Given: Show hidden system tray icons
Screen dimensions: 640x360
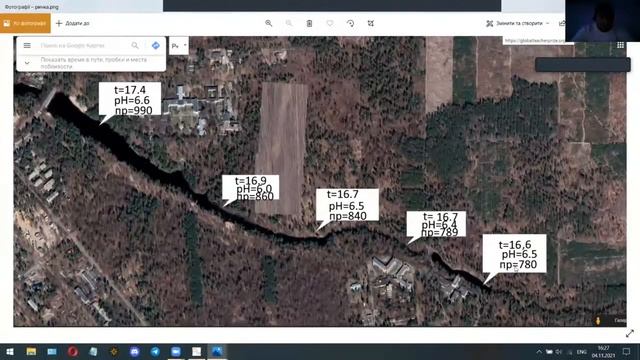Looking at the screenshot, I should [539, 352].
